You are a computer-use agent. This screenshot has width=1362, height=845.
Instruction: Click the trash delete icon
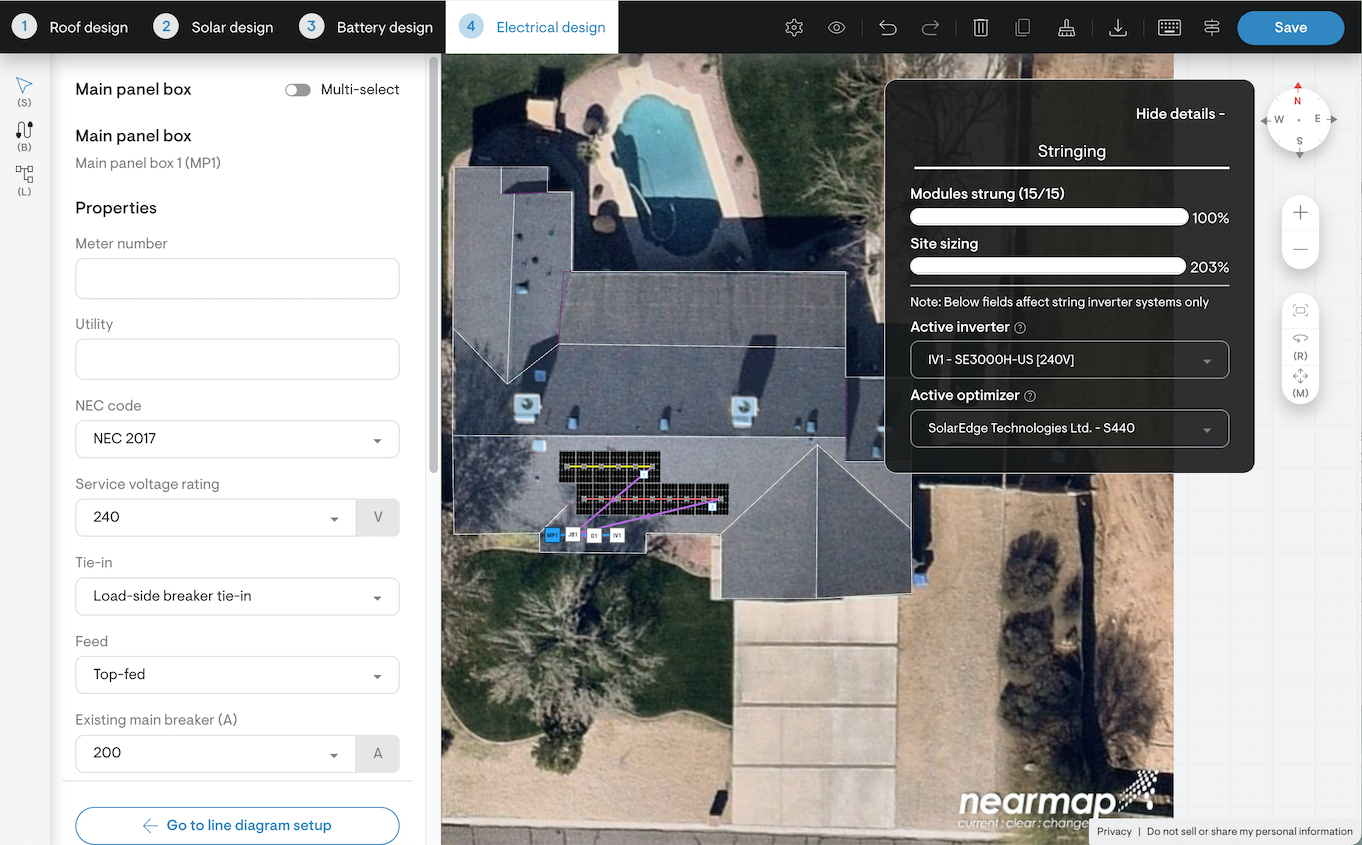tap(980, 28)
